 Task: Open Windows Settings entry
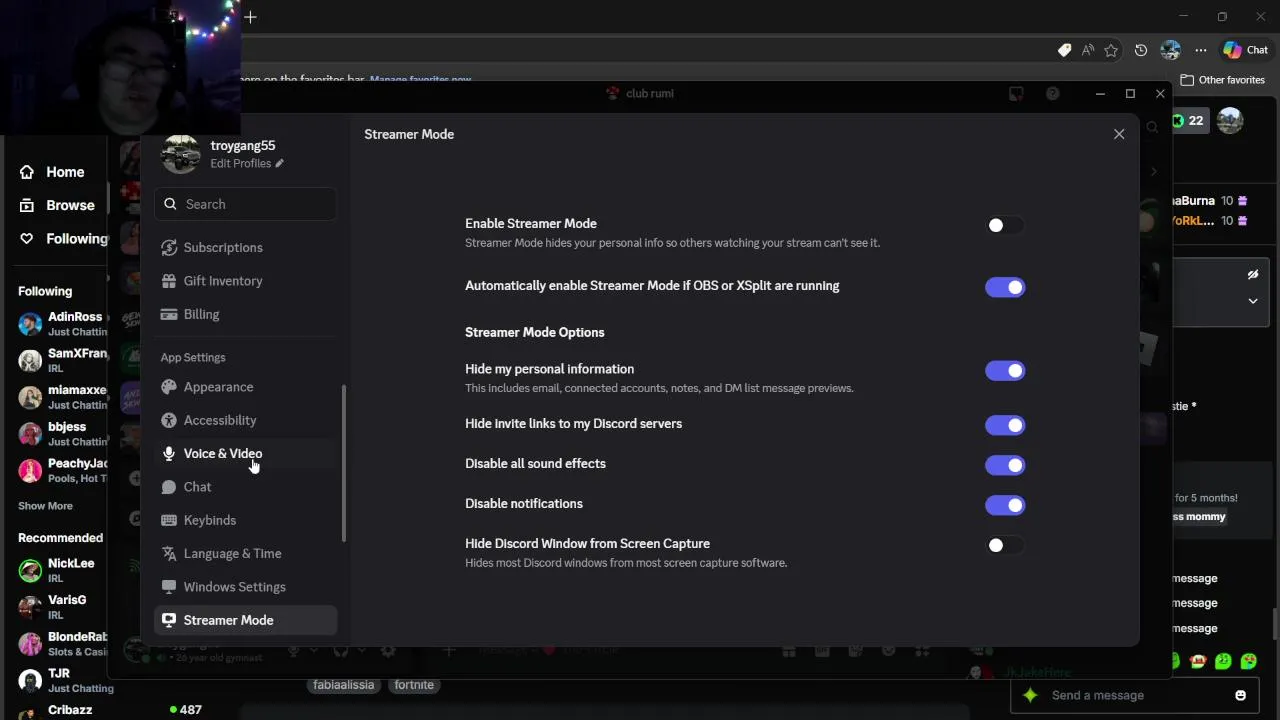246,587
